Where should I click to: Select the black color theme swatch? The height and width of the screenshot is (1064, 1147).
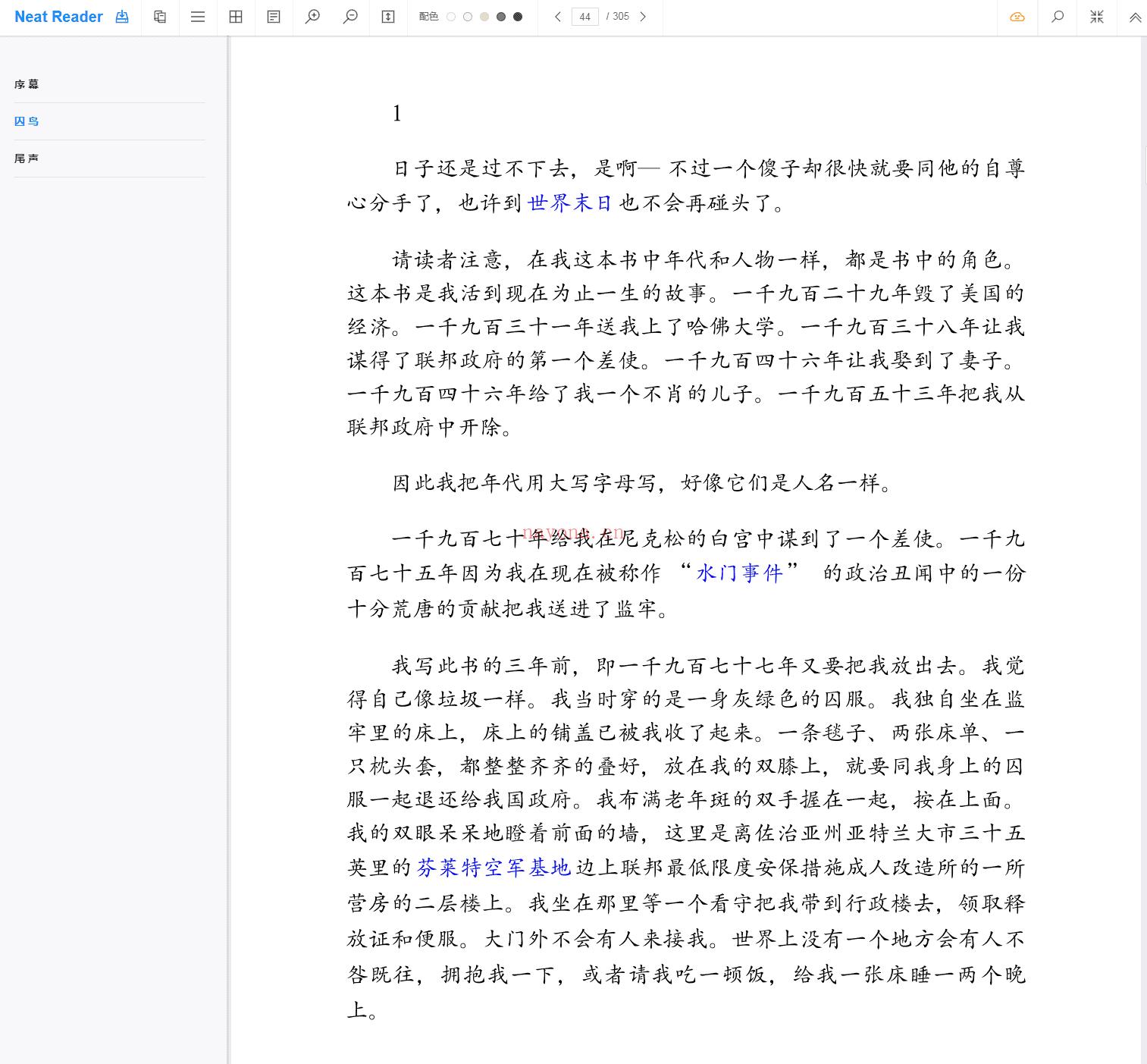[518, 17]
